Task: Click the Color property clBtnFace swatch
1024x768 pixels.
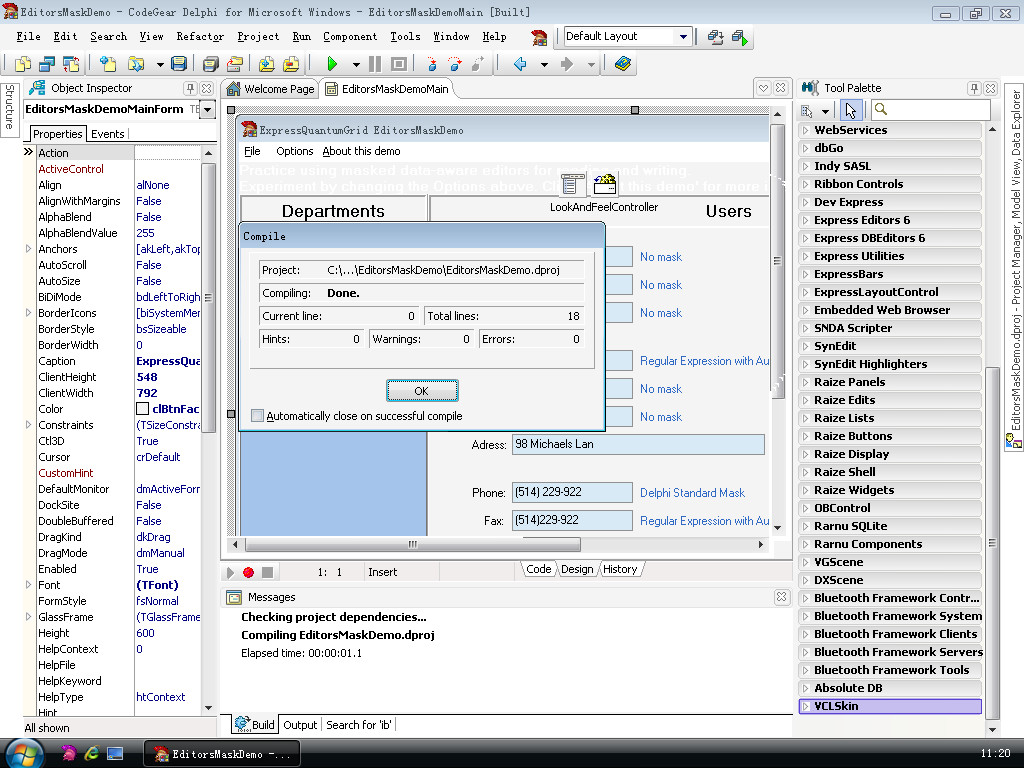Action: pyautogui.click(x=142, y=409)
